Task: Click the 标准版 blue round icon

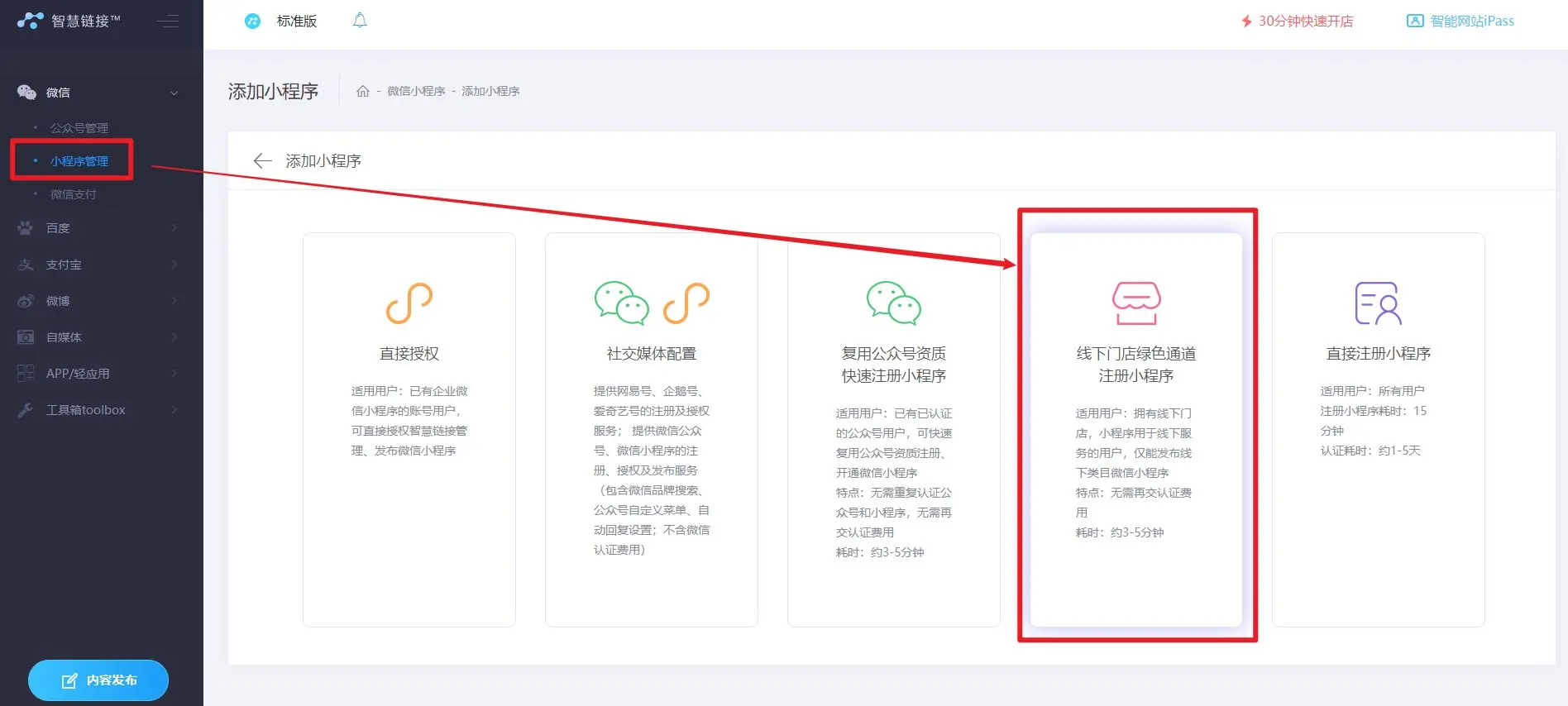Action: coord(252,21)
